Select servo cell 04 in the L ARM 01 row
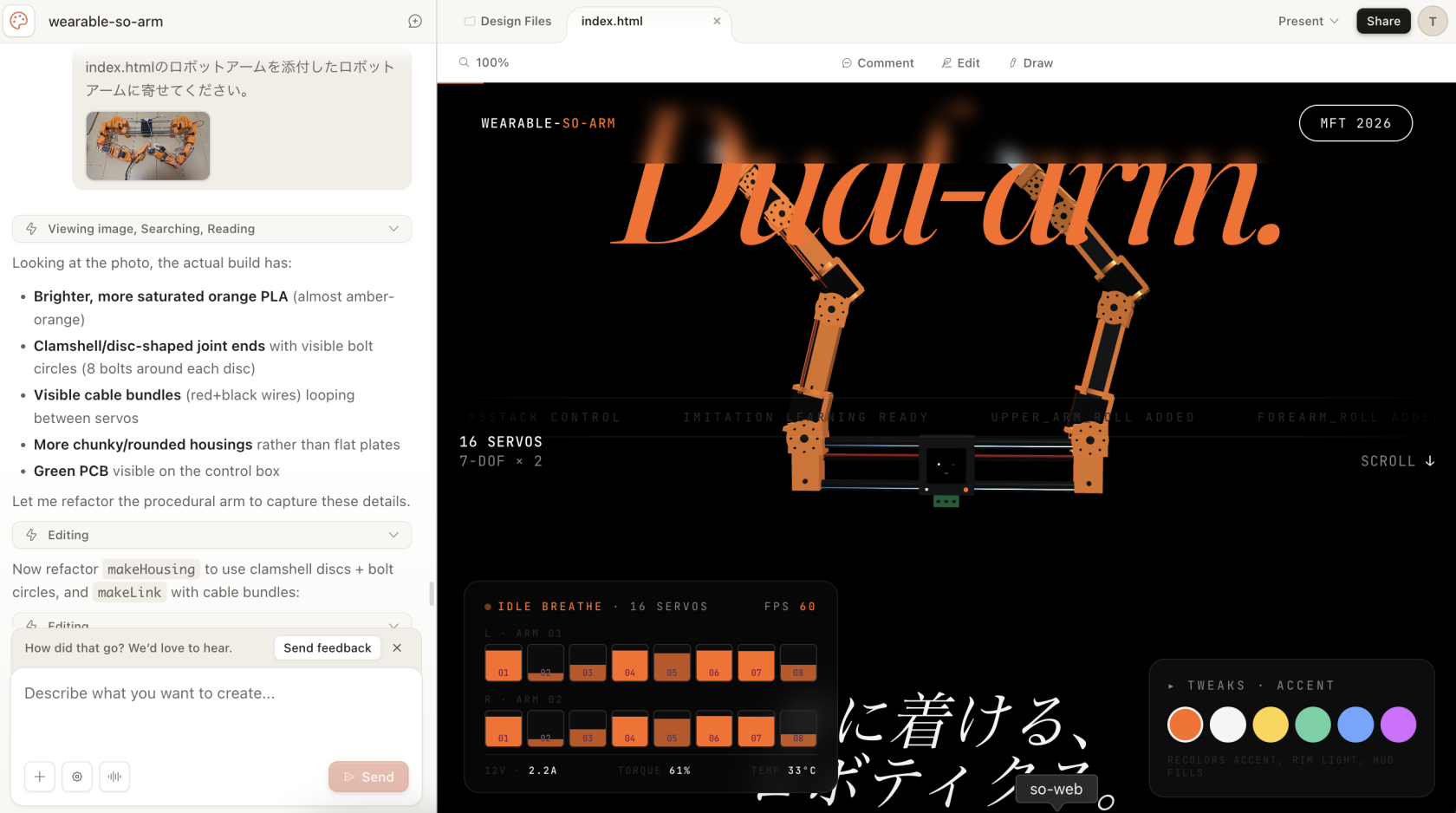 coord(630,663)
